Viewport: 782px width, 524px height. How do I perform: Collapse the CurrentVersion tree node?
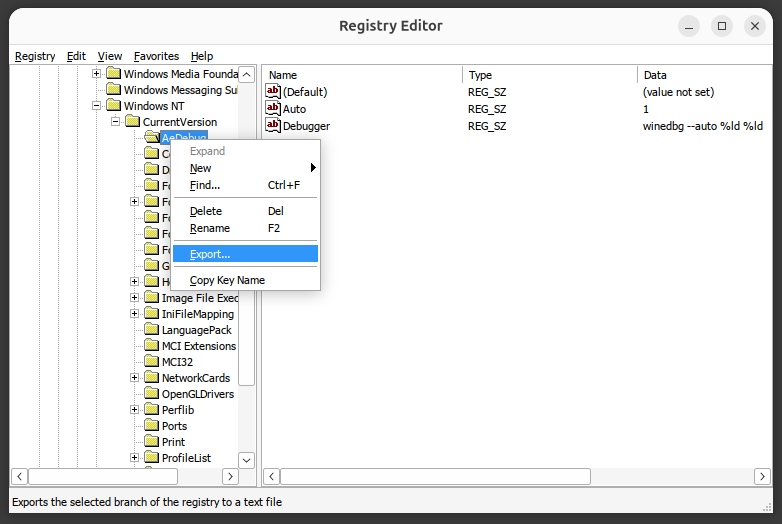coord(115,122)
